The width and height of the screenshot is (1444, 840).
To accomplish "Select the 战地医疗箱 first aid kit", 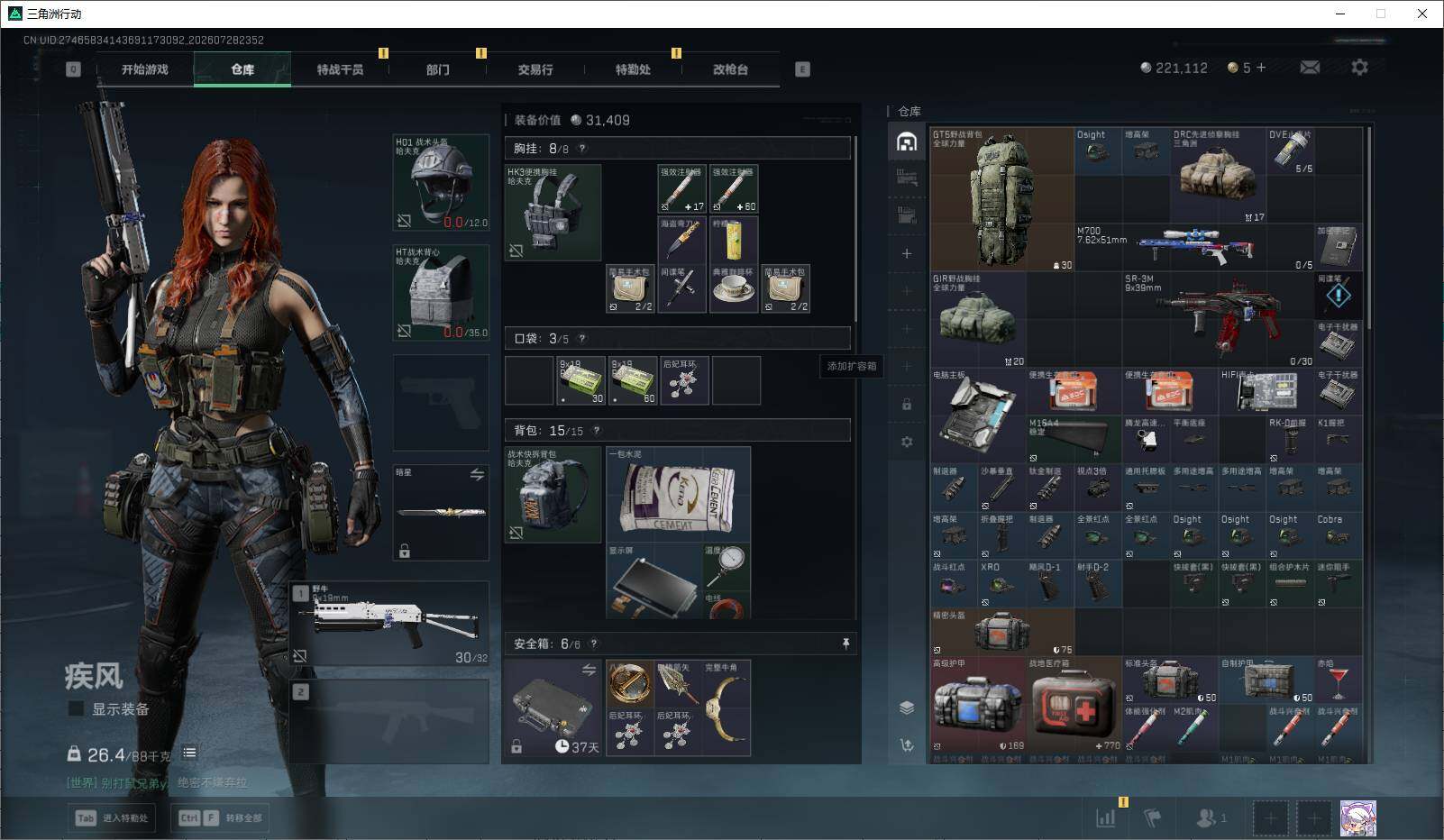I will point(1074,704).
